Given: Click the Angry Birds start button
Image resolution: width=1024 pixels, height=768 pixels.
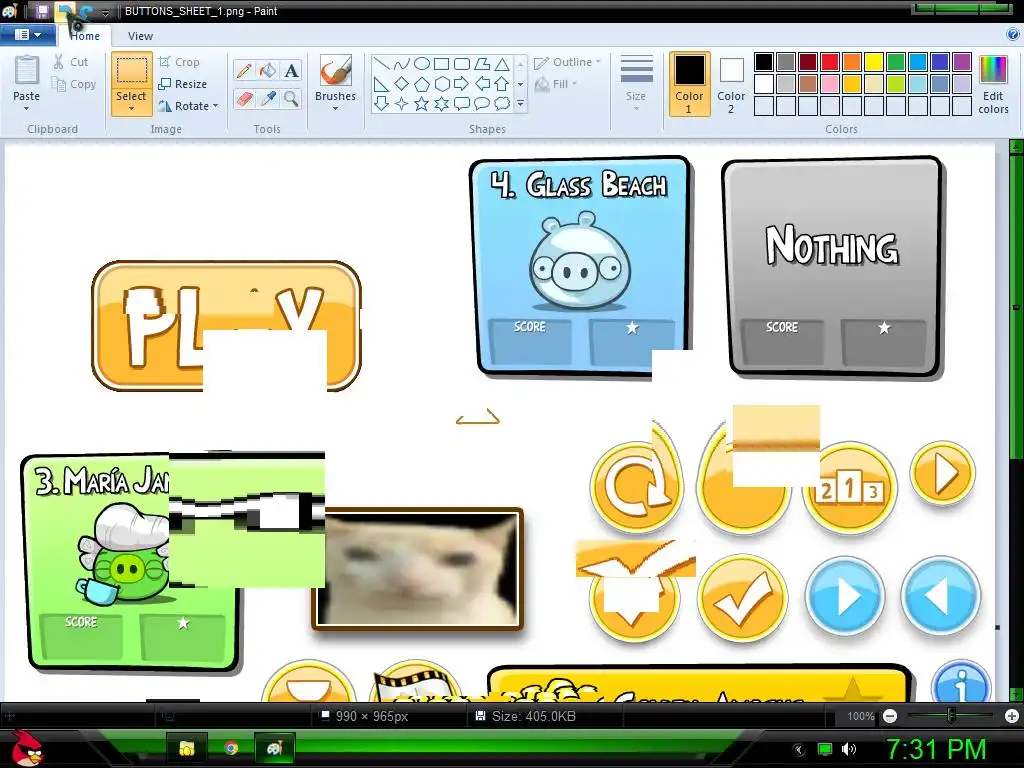Looking at the screenshot, I should click(27, 748).
